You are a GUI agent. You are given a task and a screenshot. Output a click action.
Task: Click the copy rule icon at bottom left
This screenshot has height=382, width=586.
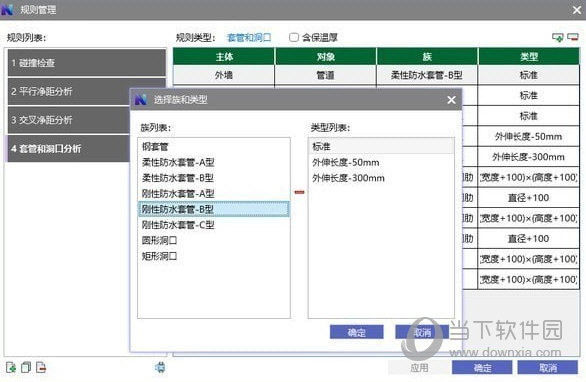[x=26, y=367]
